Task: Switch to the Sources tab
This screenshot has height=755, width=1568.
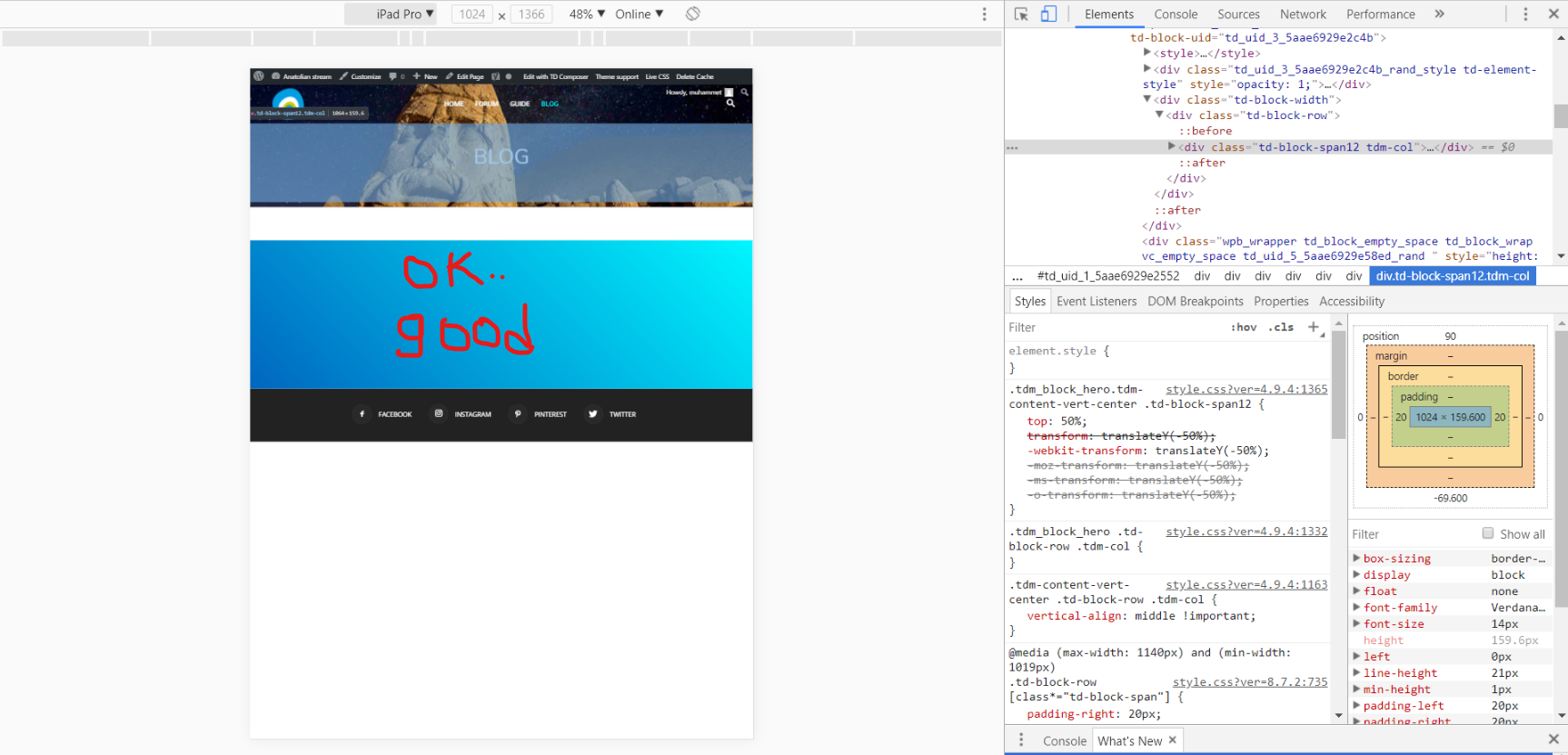Action: pos(1238,14)
